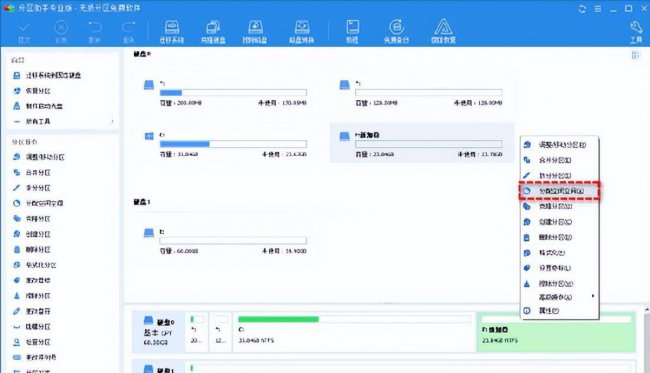Image resolution: width=650 pixels, height=373 pixels.
Task: Select context menu 设置卷标 entry
Action: click(559, 268)
